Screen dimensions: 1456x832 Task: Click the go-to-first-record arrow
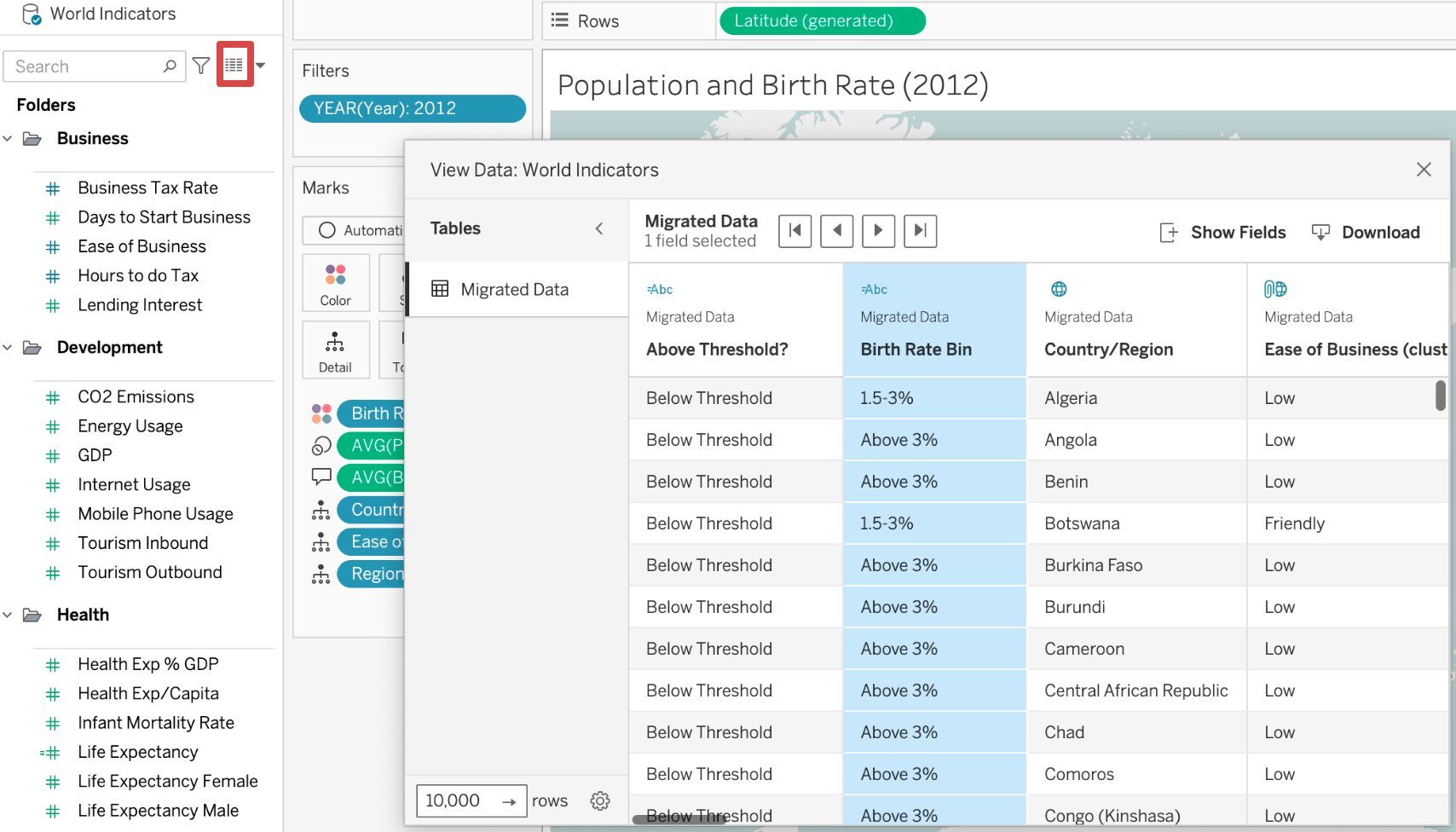point(794,230)
